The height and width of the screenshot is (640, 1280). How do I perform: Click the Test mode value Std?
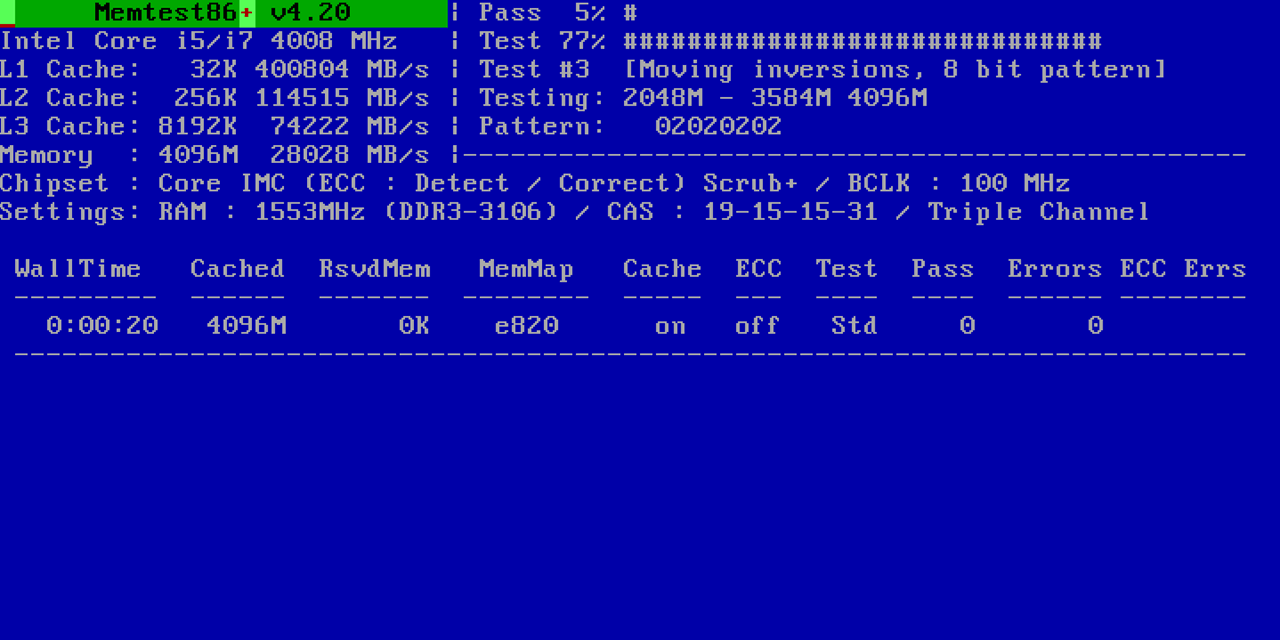coord(854,326)
